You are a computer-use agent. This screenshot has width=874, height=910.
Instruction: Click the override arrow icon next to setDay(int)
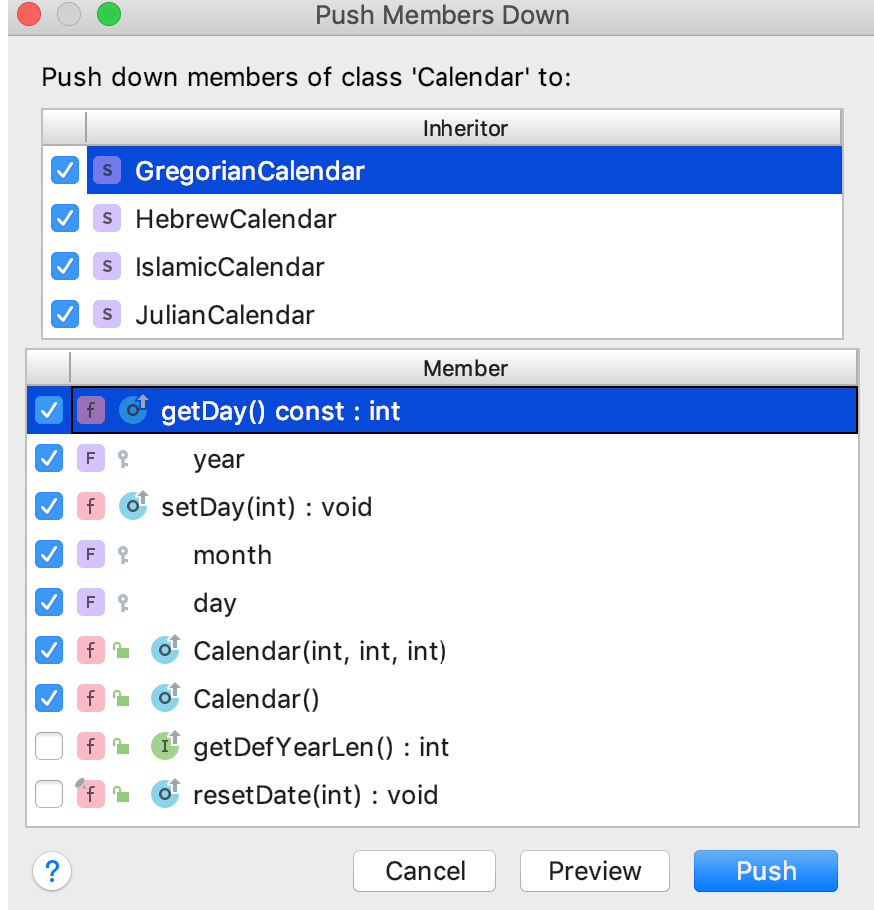[133, 506]
